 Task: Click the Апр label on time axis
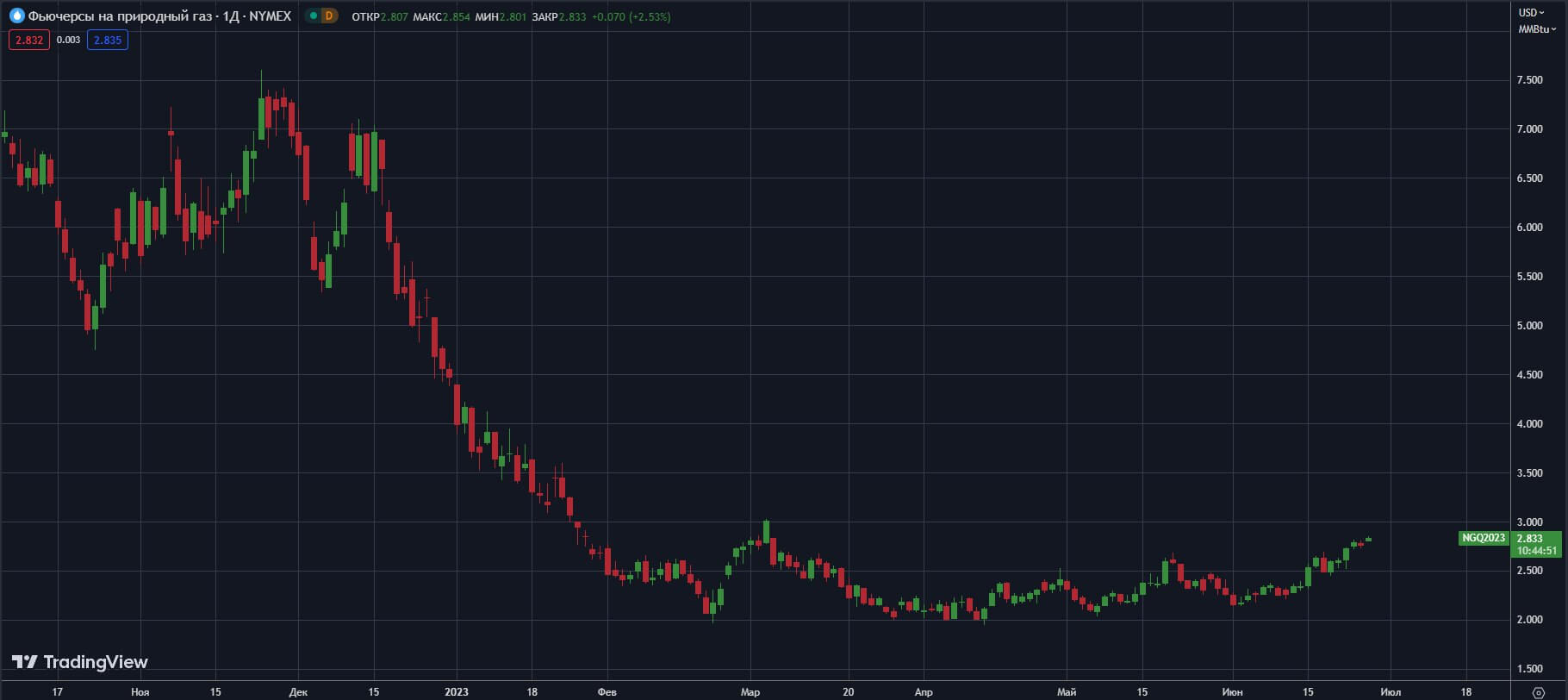click(x=924, y=692)
